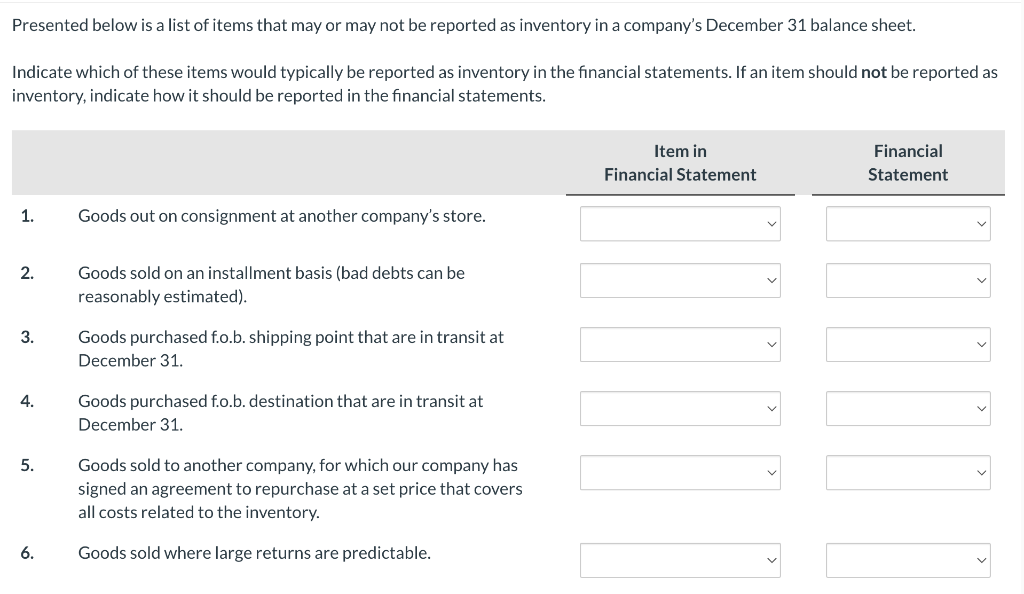The height and width of the screenshot is (594, 1024).
Task: Open Item in Financial Statement dropdown for consignment goods
Action: point(680,224)
